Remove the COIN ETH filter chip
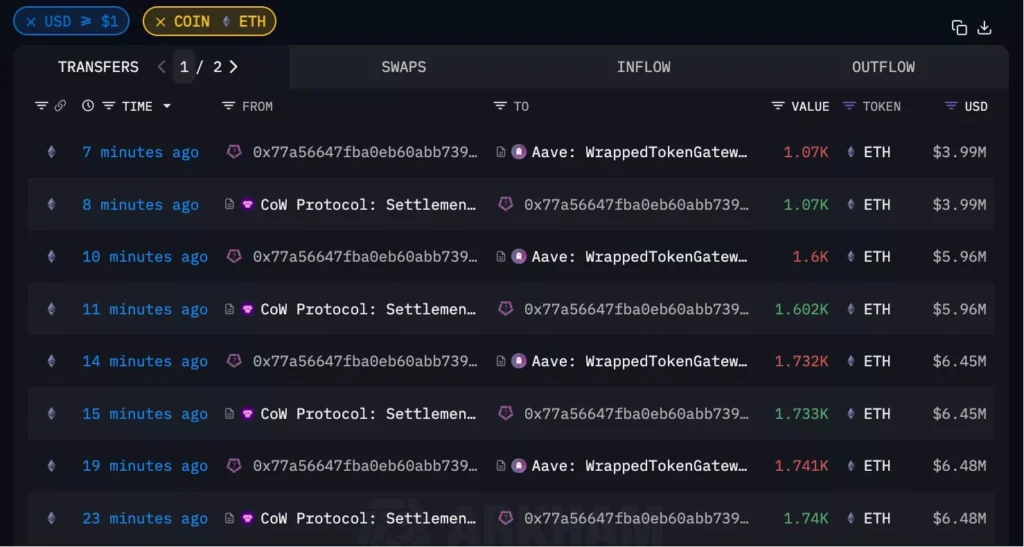The image size is (1024, 547). click(x=161, y=22)
